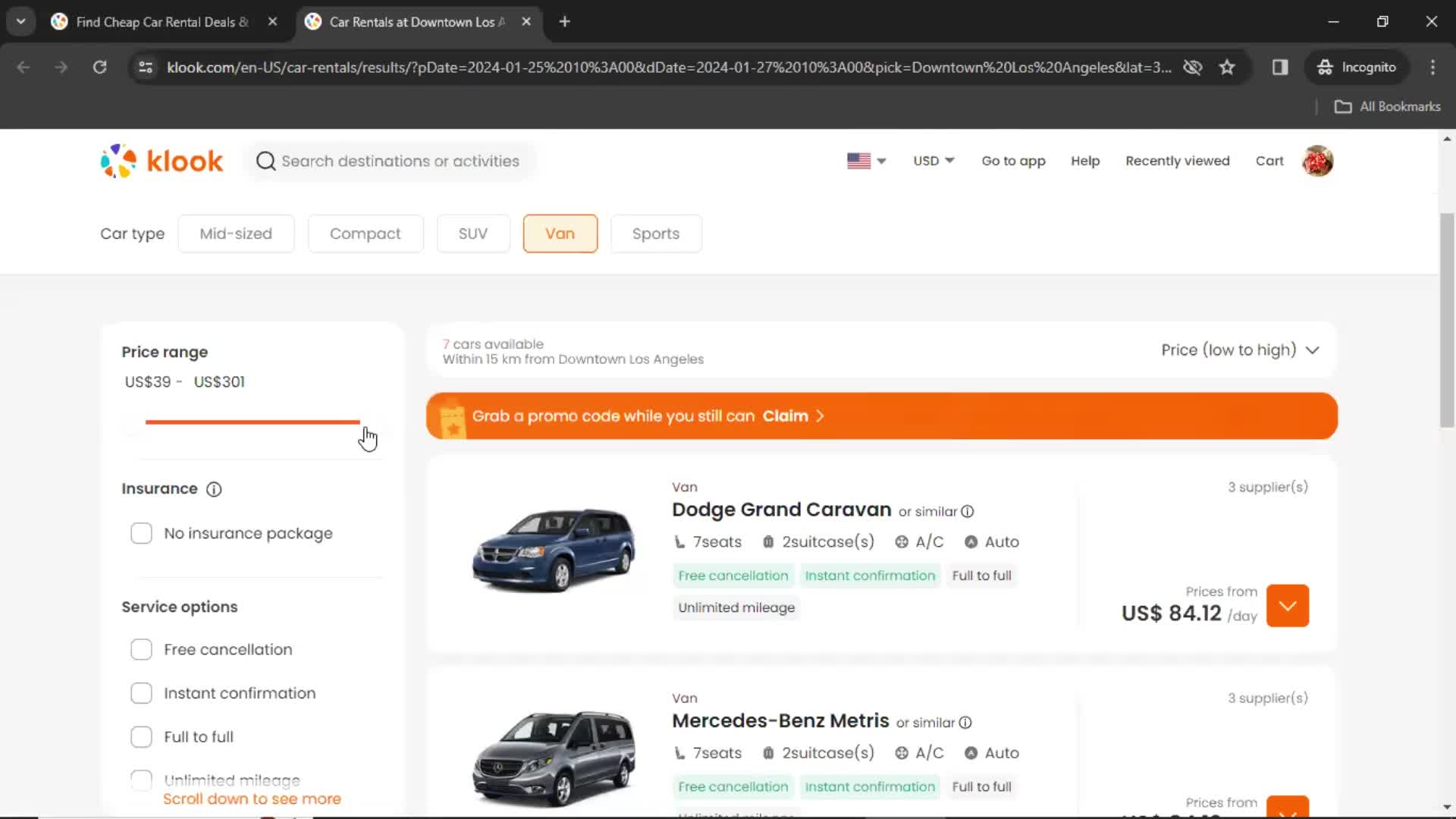The image size is (1456, 819).
Task: Click the USD currency selector icon
Action: (x=933, y=160)
